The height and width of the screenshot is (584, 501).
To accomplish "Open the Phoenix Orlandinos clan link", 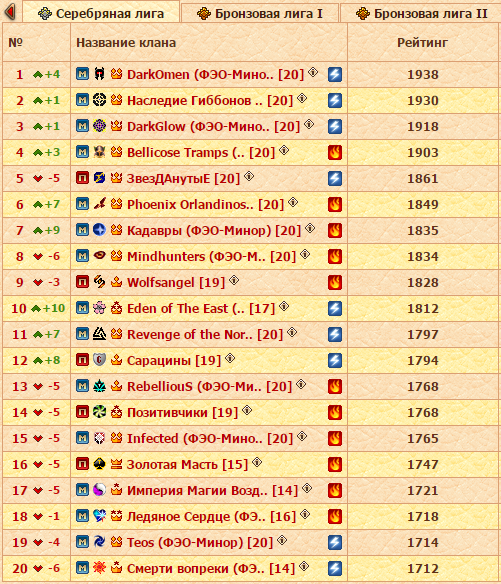I will tap(205, 204).
